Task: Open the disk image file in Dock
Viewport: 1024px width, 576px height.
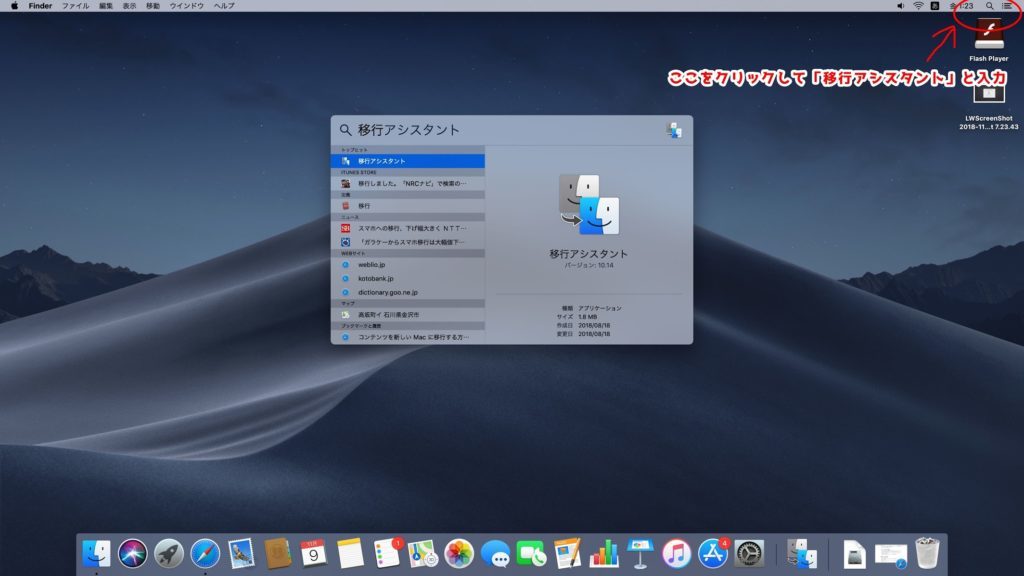Action: tap(854, 554)
